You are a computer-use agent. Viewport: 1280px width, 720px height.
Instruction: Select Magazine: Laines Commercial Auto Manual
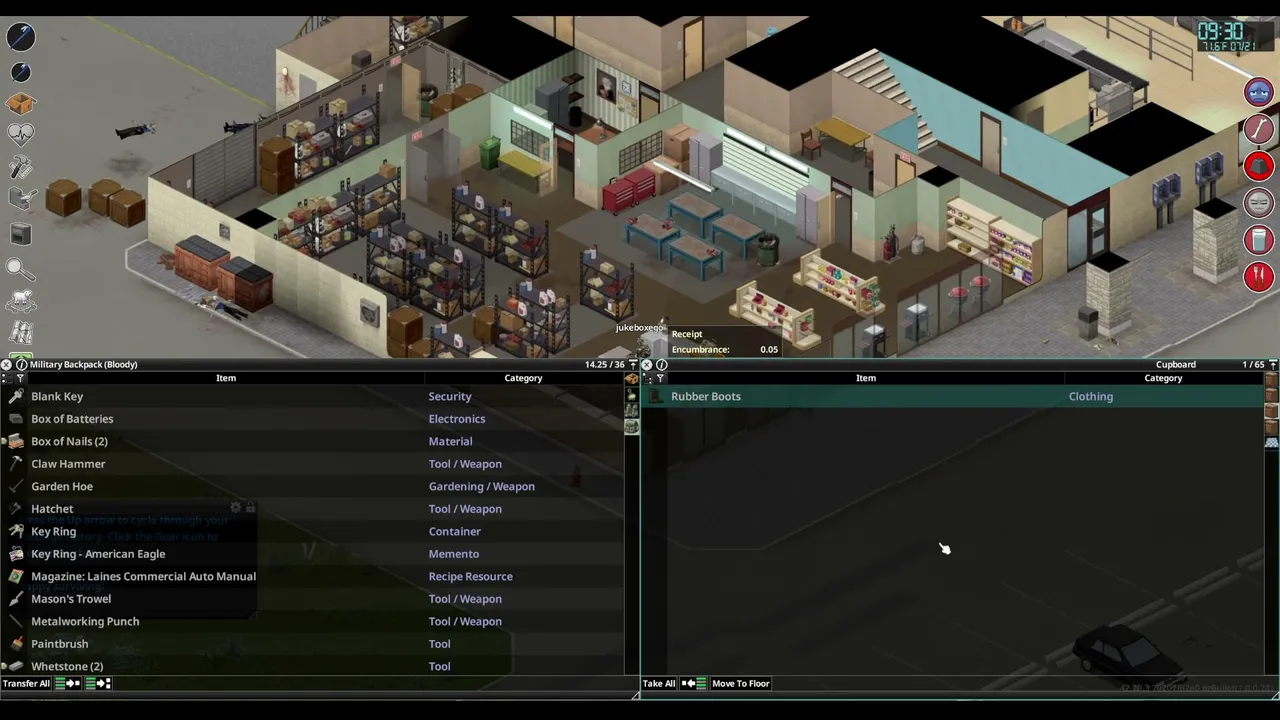tap(312, 577)
